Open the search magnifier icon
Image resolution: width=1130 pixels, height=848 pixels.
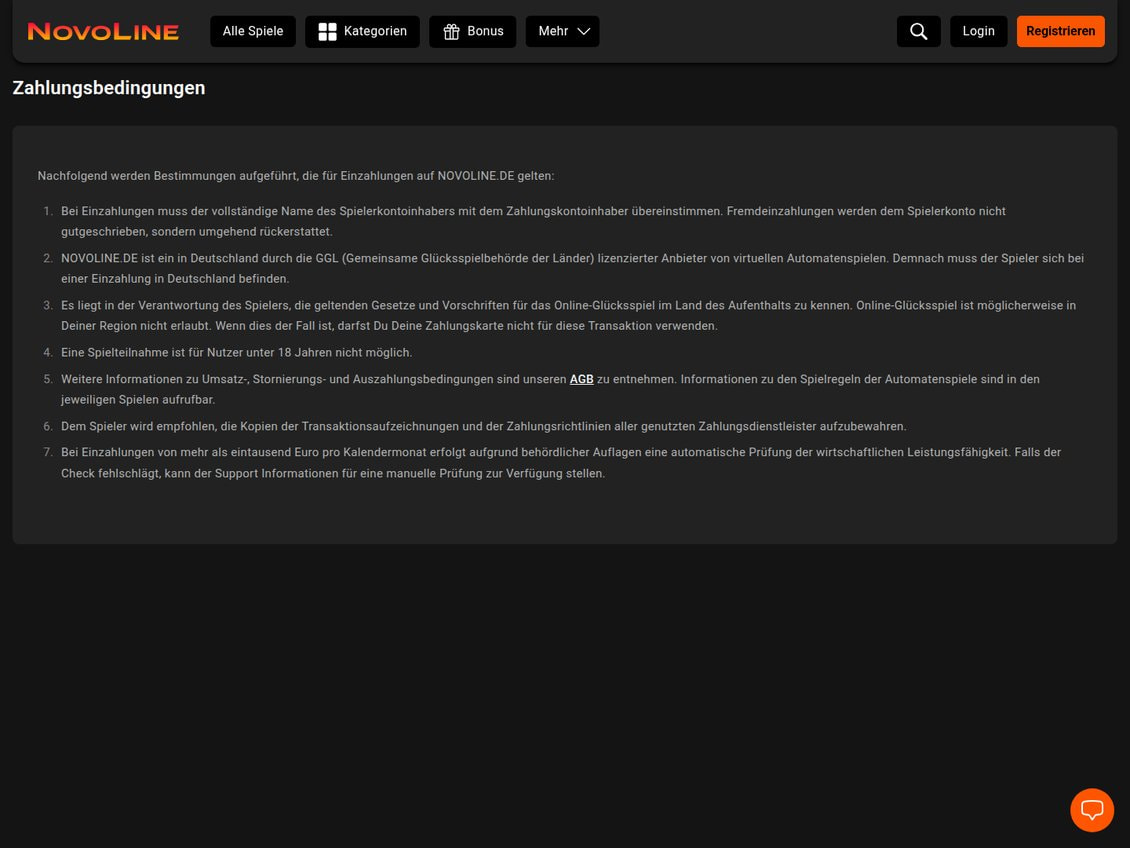[918, 32]
